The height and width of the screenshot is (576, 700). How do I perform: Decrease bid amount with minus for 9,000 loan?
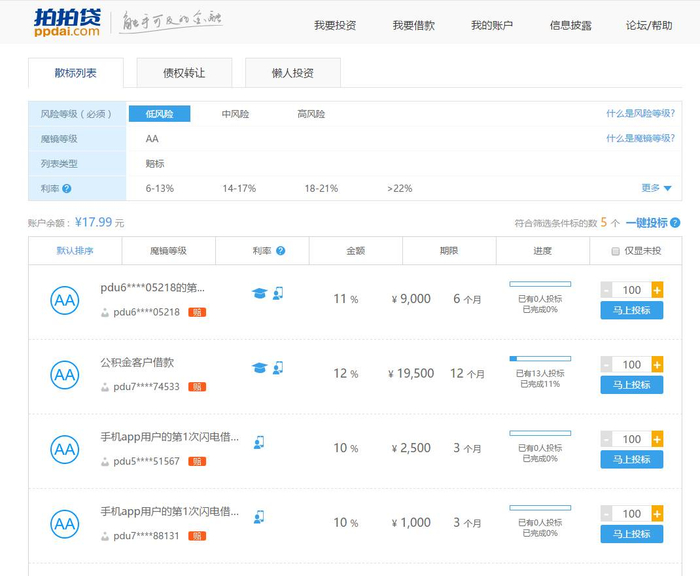point(606,290)
